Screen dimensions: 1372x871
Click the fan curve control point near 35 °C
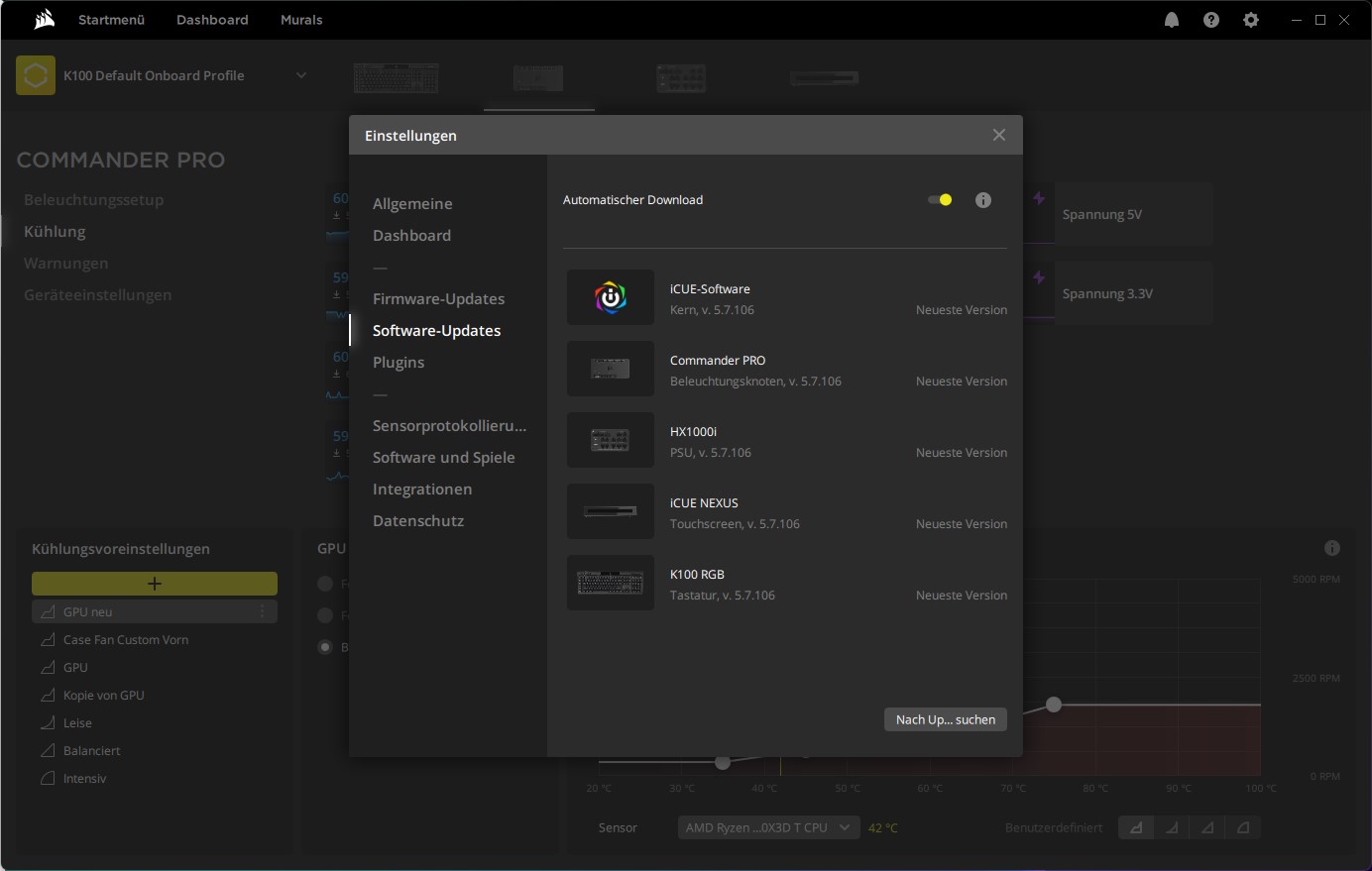(723, 762)
